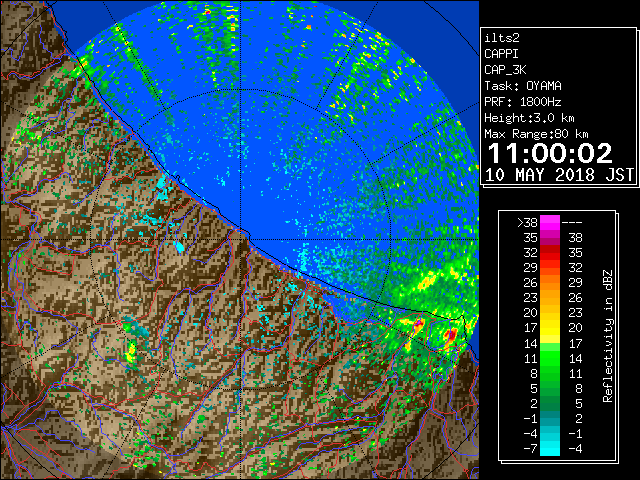Click the 'Reflectivity in dBZ' axis label

pos(608,336)
